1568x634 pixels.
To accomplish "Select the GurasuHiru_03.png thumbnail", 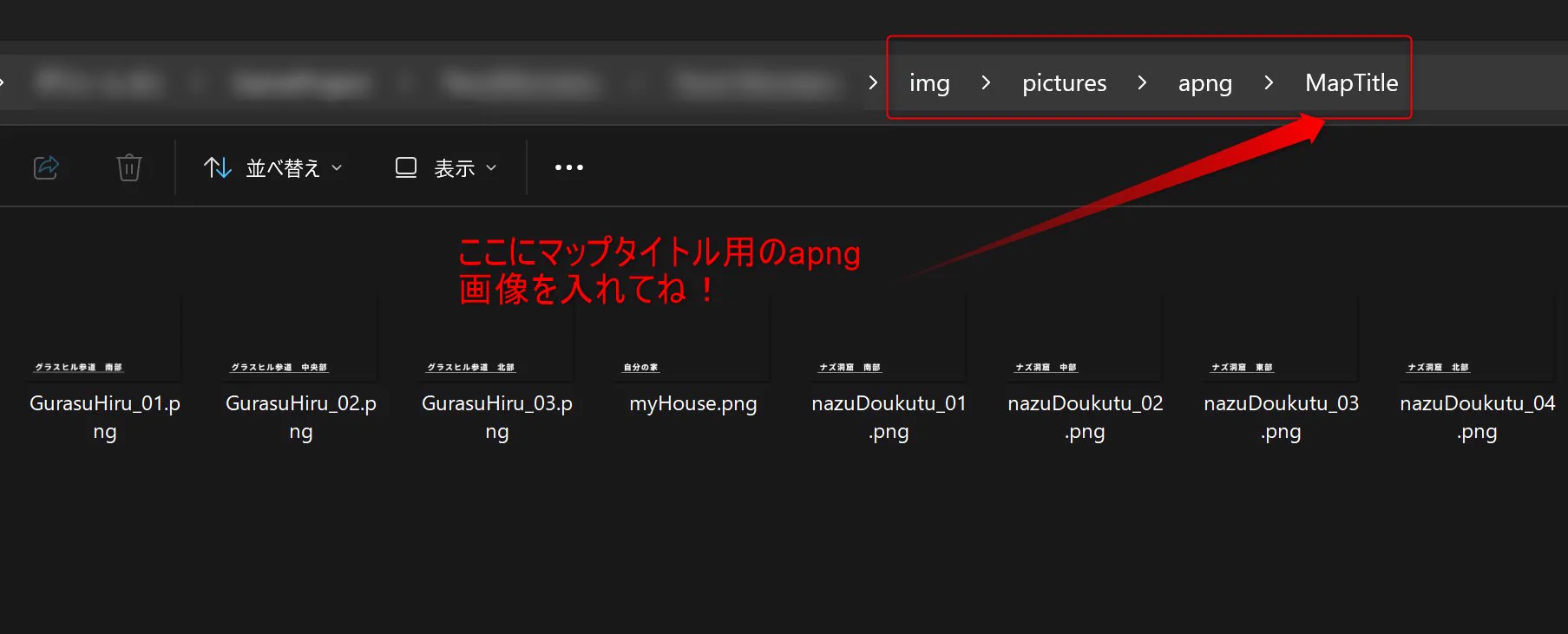I will click(x=497, y=337).
